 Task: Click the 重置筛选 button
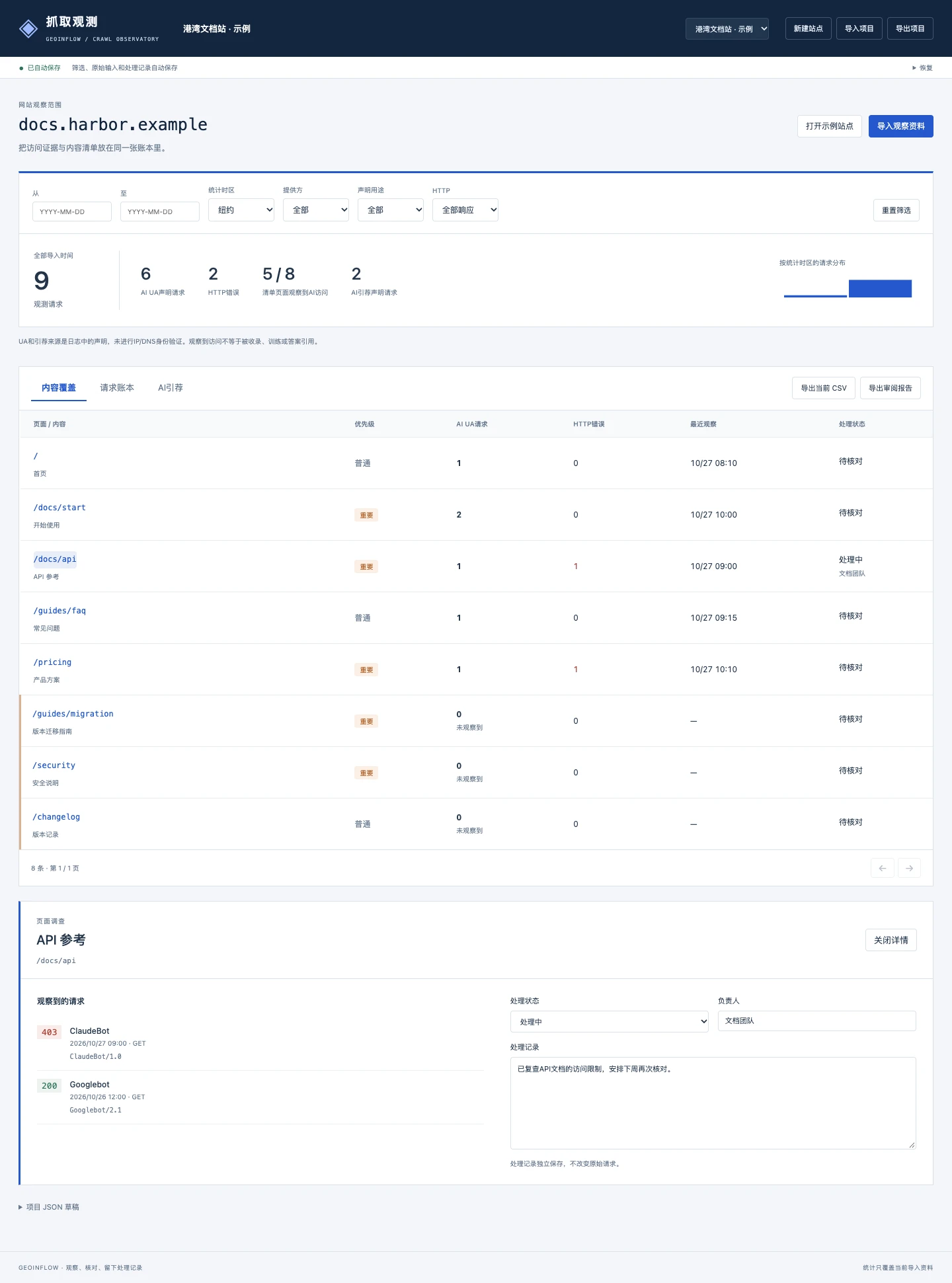click(896, 210)
